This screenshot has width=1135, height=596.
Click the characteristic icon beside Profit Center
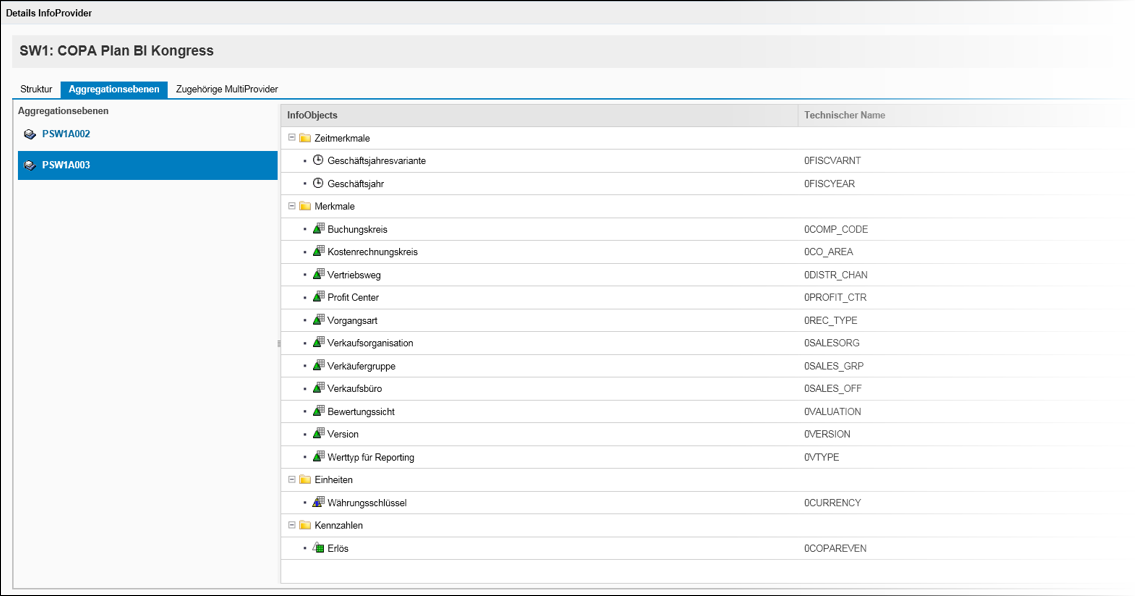click(318, 297)
